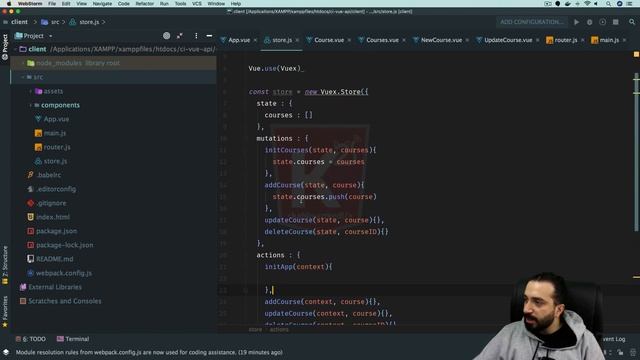This screenshot has width=640, height=360.
Task: Open macOS Spotlight search icon
Action: point(608,4)
